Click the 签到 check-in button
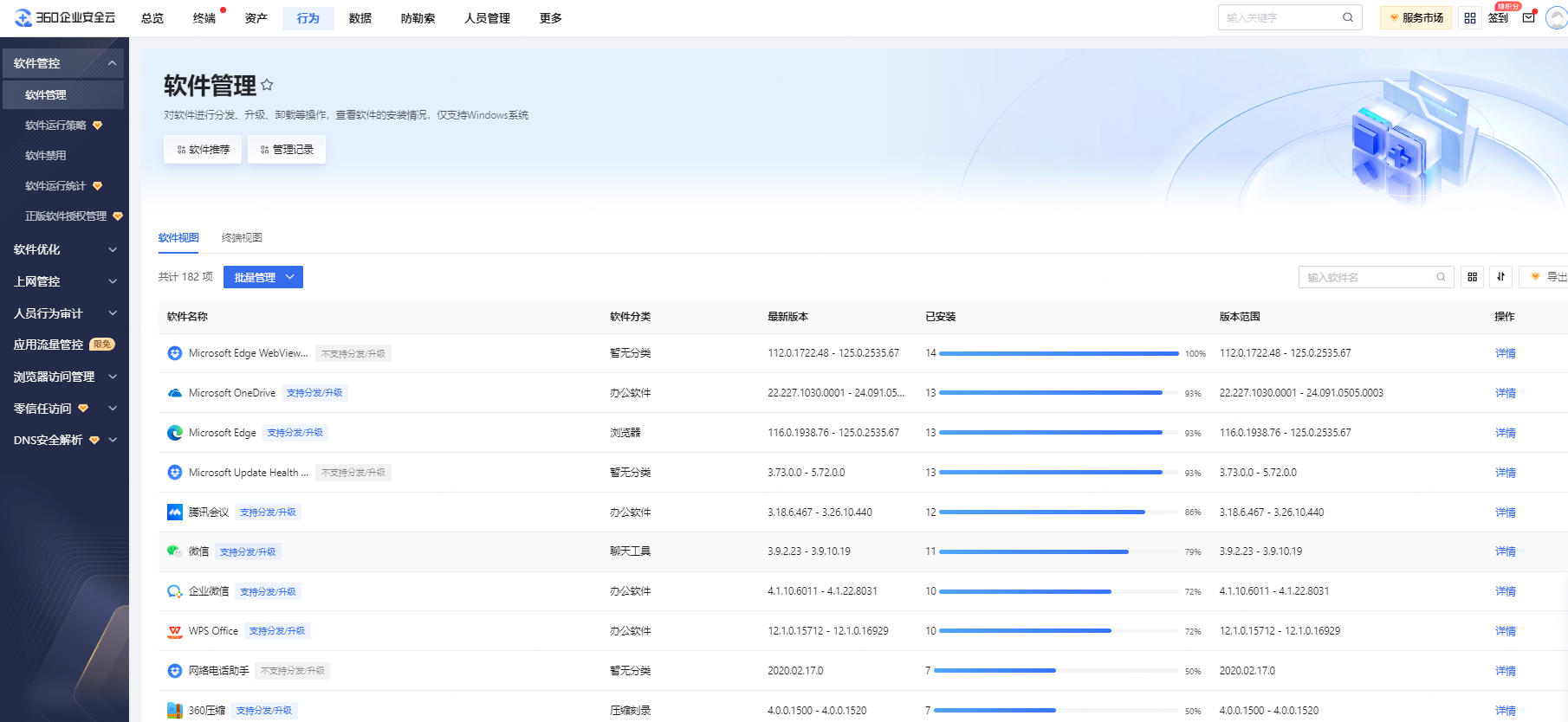 (x=1499, y=17)
